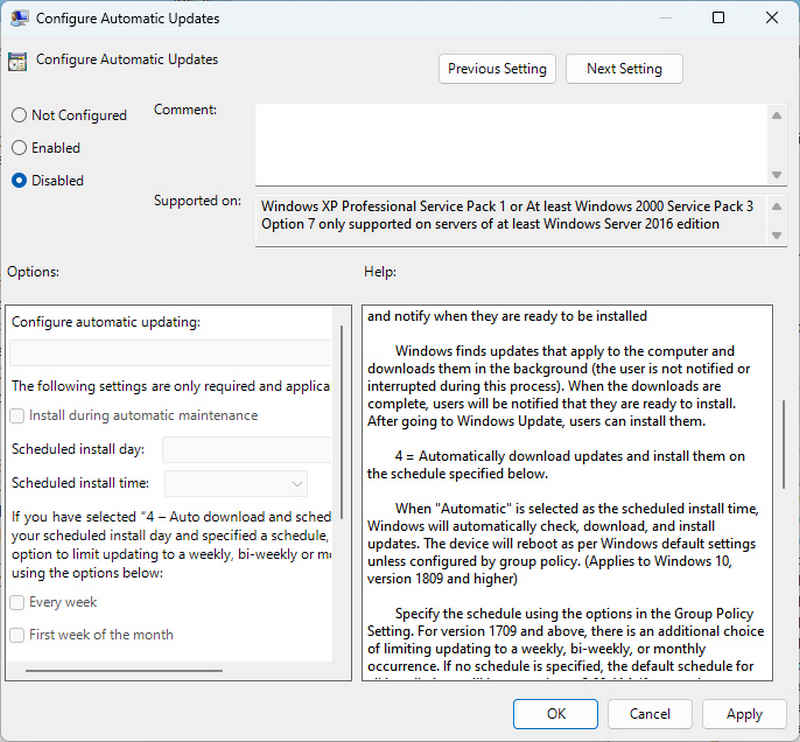
Task: Click 'If you have selected' options paragraph
Action: [x=171, y=545]
